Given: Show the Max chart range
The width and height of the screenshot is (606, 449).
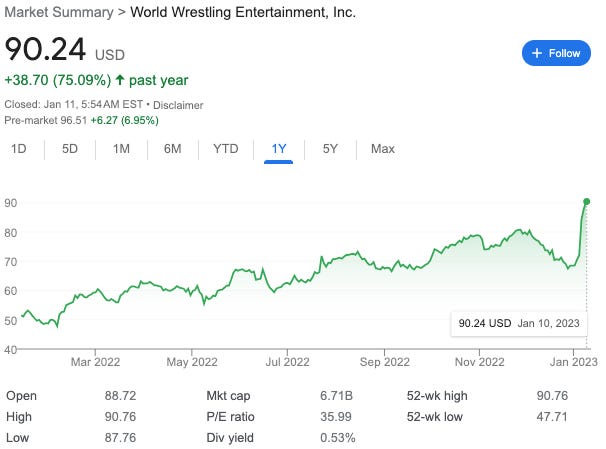Looking at the screenshot, I should click(383, 149).
